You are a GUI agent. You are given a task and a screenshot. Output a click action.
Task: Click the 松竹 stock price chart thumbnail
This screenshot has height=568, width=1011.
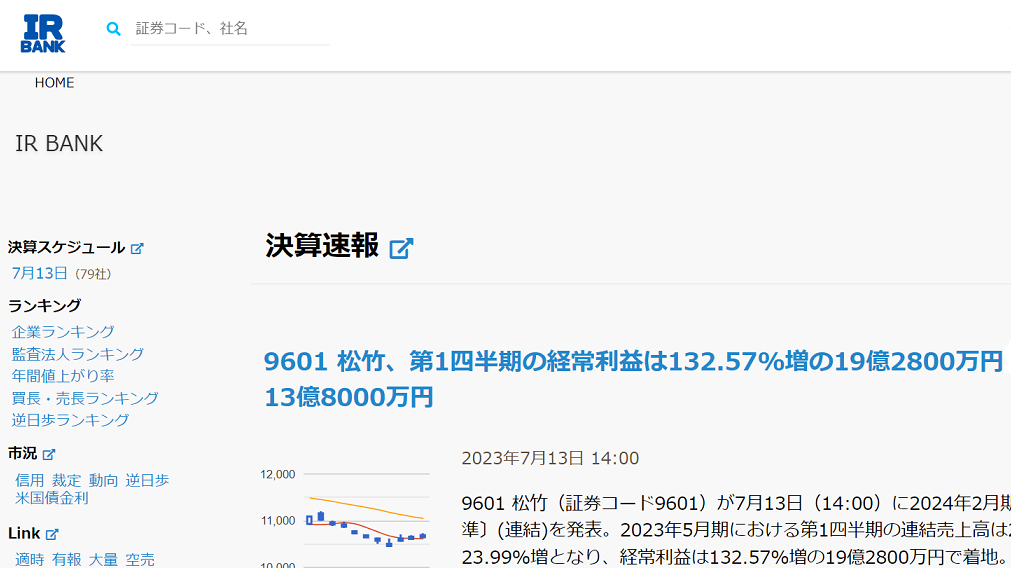pos(345,515)
